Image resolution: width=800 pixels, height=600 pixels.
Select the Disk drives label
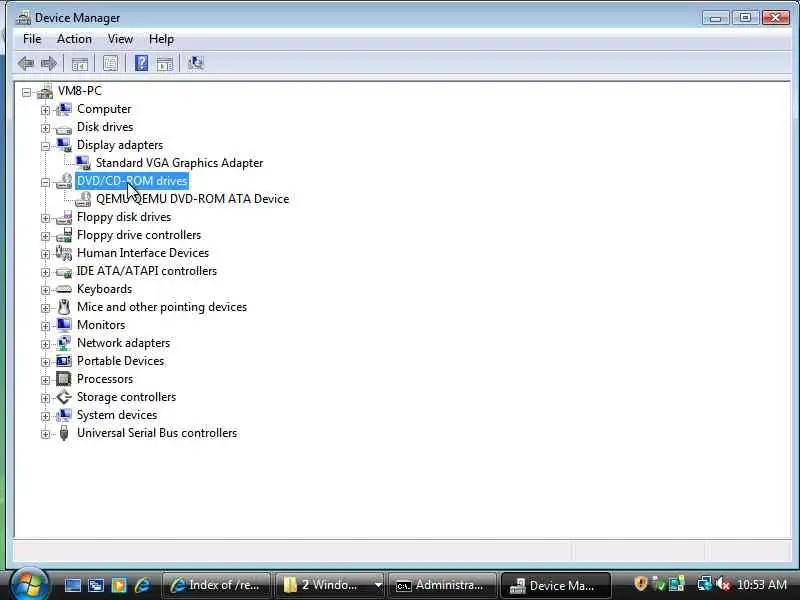pyautogui.click(x=105, y=127)
